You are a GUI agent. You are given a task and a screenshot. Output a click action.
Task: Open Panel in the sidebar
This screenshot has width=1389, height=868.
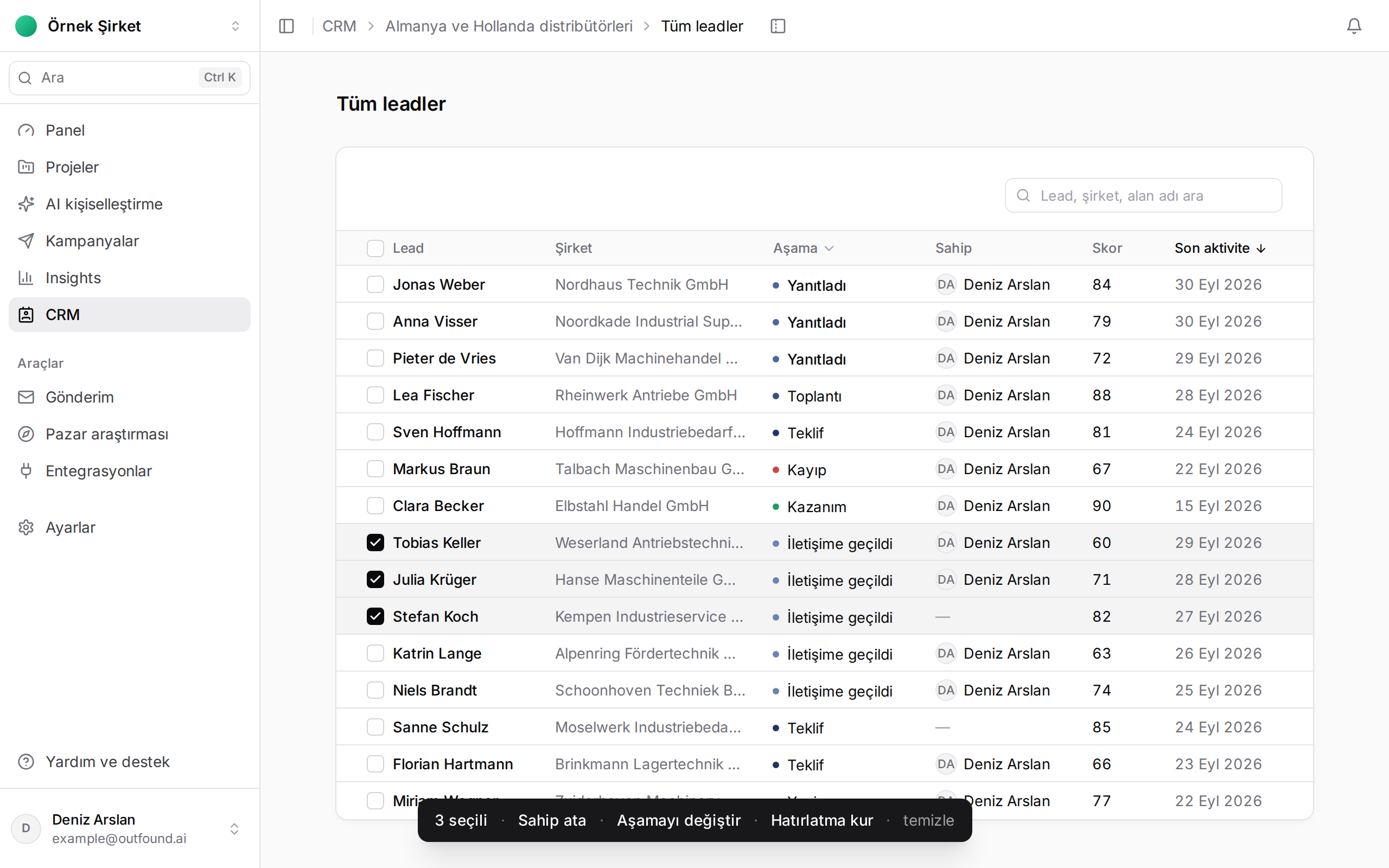[x=130, y=130]
